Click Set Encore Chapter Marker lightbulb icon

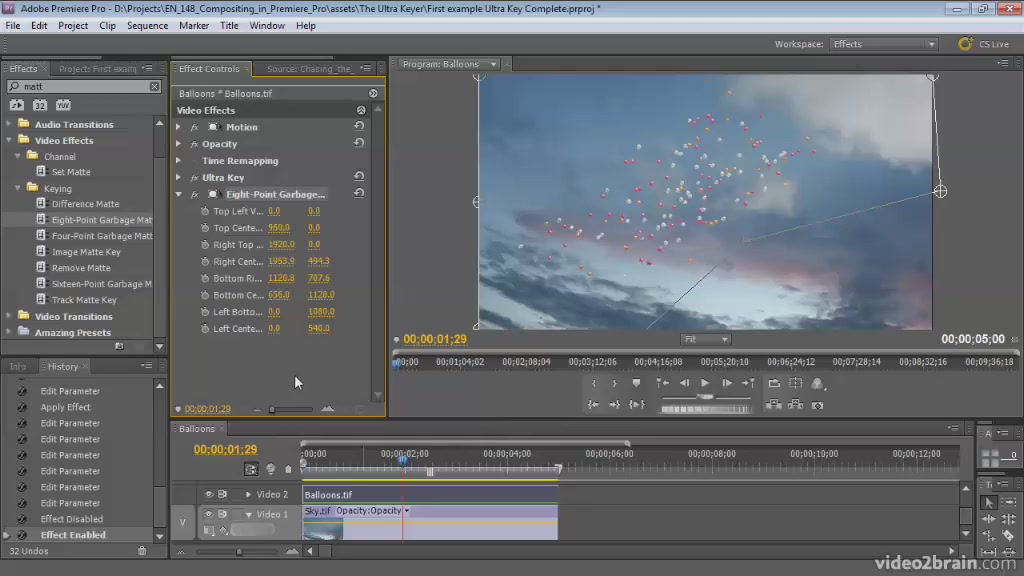[270, 469]
